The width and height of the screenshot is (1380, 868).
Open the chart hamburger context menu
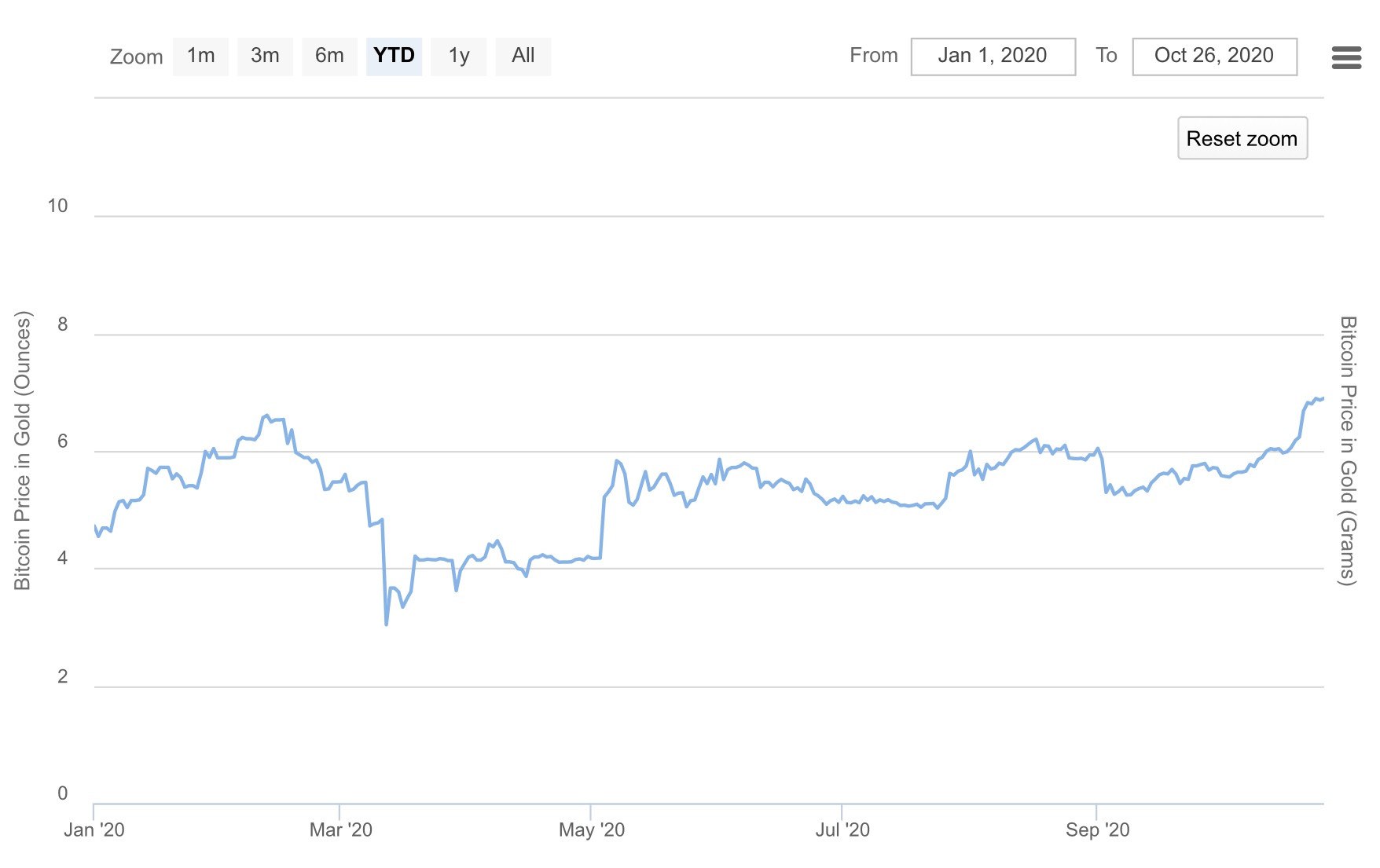pos(1346,57)
